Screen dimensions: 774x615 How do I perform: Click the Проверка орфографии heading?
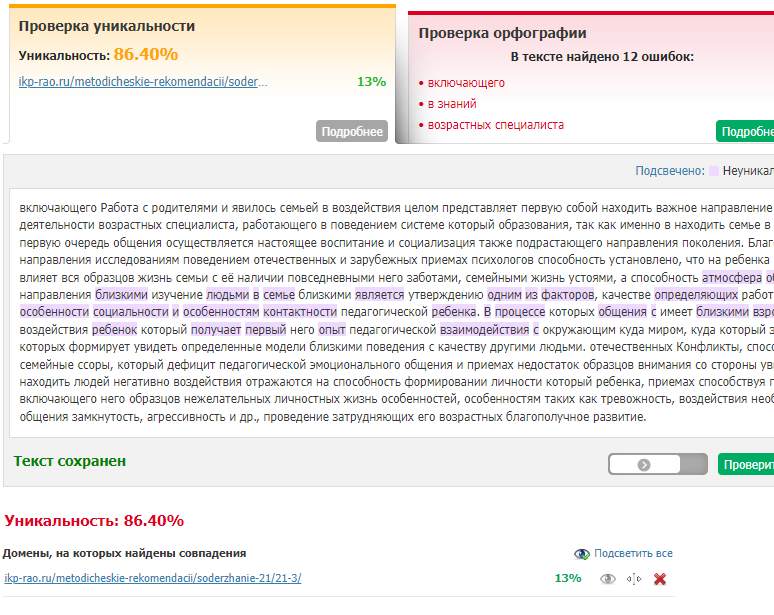[503, 33]
